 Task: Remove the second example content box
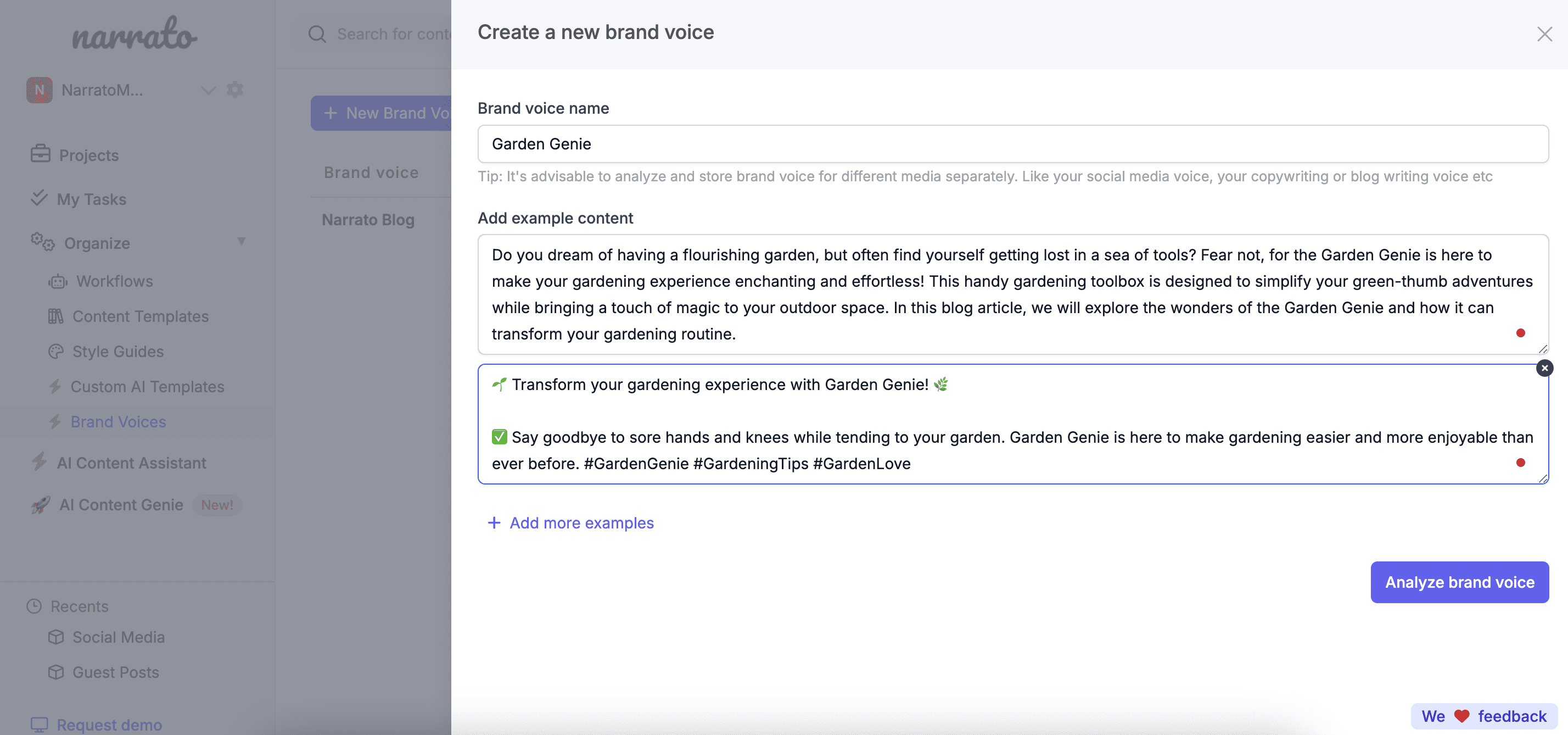pos(1544,368)
